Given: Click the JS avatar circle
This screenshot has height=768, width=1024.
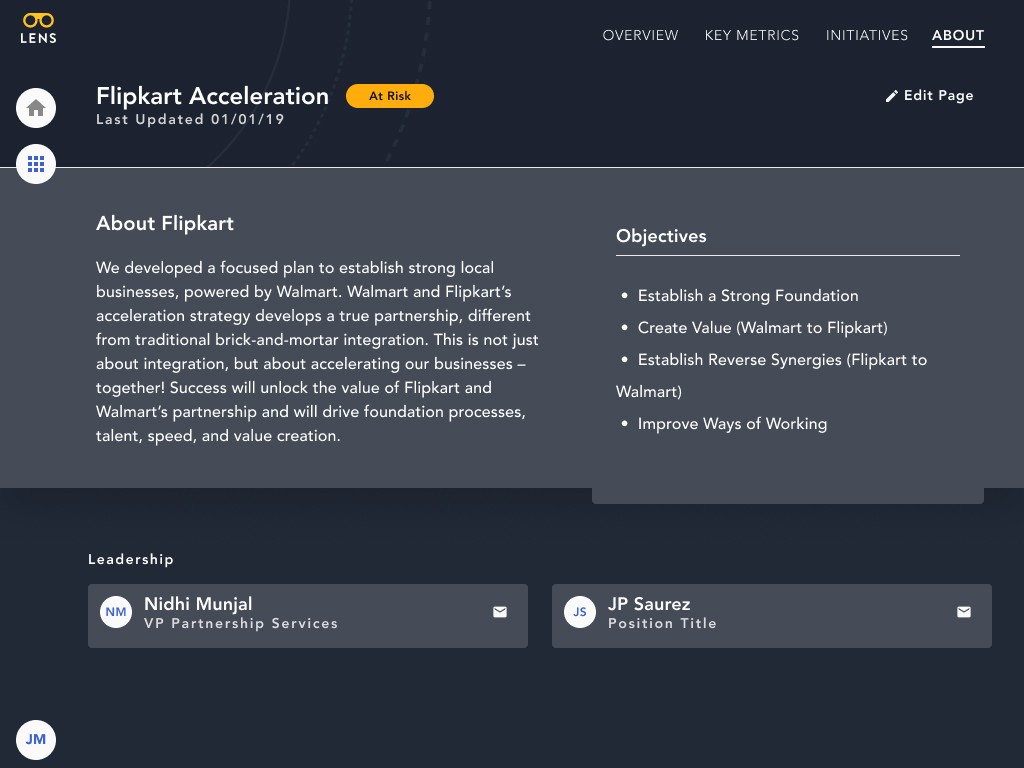Looking at the screenshot, I should click(x=580, y=612).
